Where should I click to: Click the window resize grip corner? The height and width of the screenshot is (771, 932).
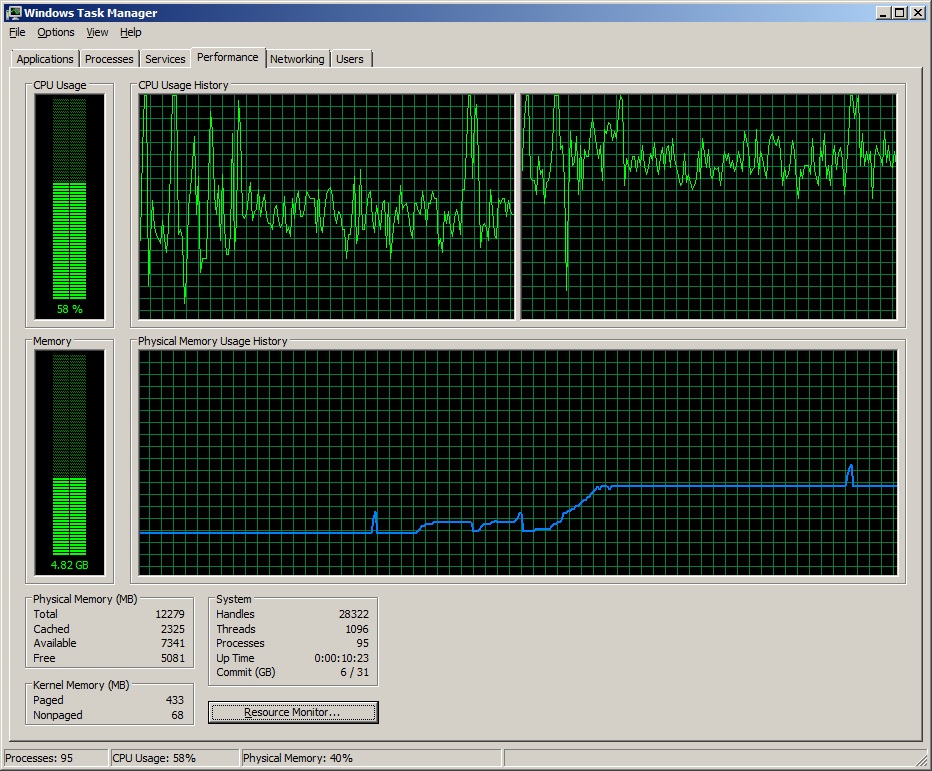click(x=922, y=760)
